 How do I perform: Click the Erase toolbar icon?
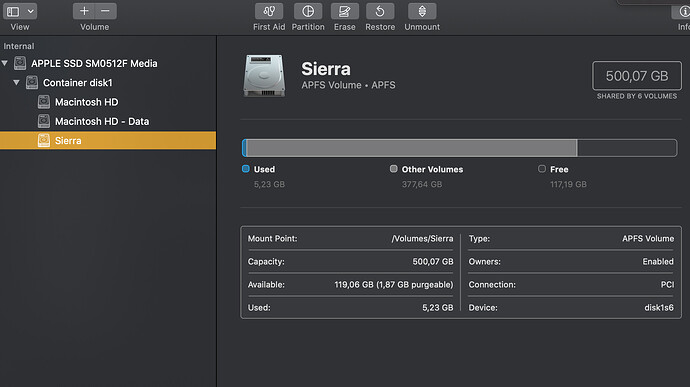(345, 11)
